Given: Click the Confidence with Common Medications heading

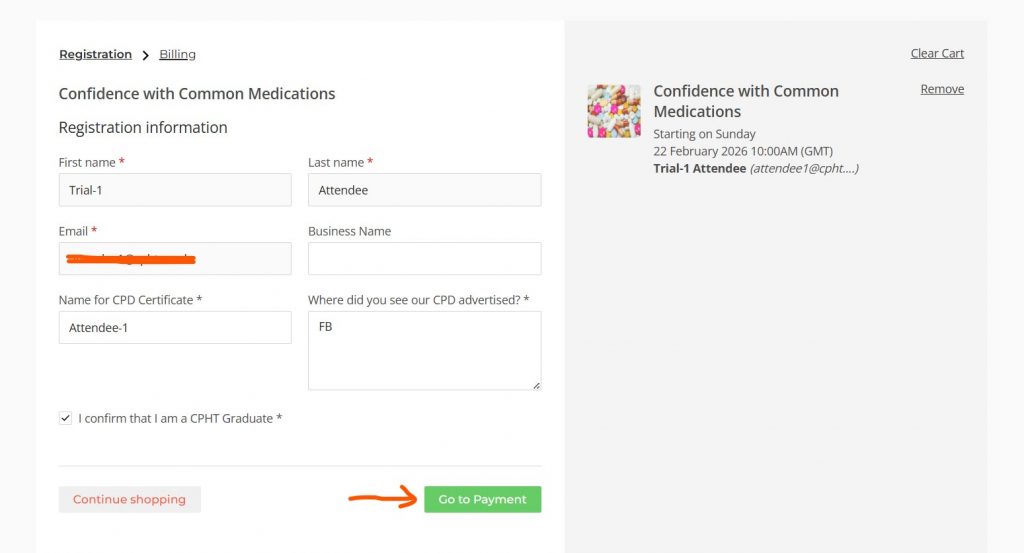Looking at the screenshot, I should pos(197,94).
